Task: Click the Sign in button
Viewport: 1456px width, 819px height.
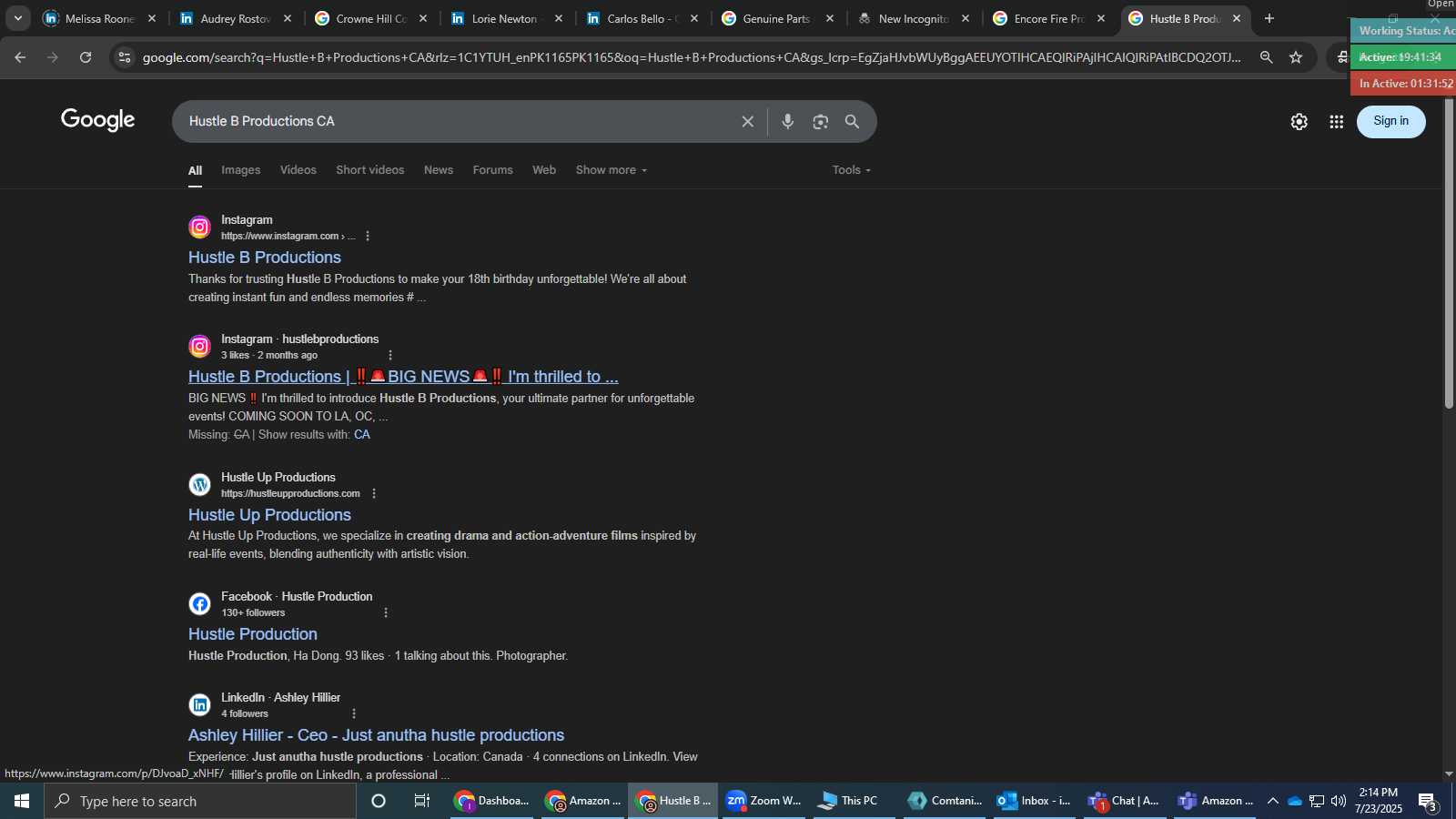Action: [1391, 121]
